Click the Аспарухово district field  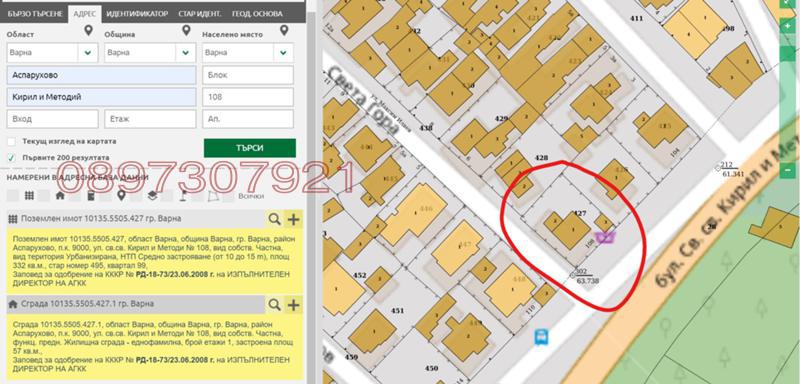click(x=102, y=75)
